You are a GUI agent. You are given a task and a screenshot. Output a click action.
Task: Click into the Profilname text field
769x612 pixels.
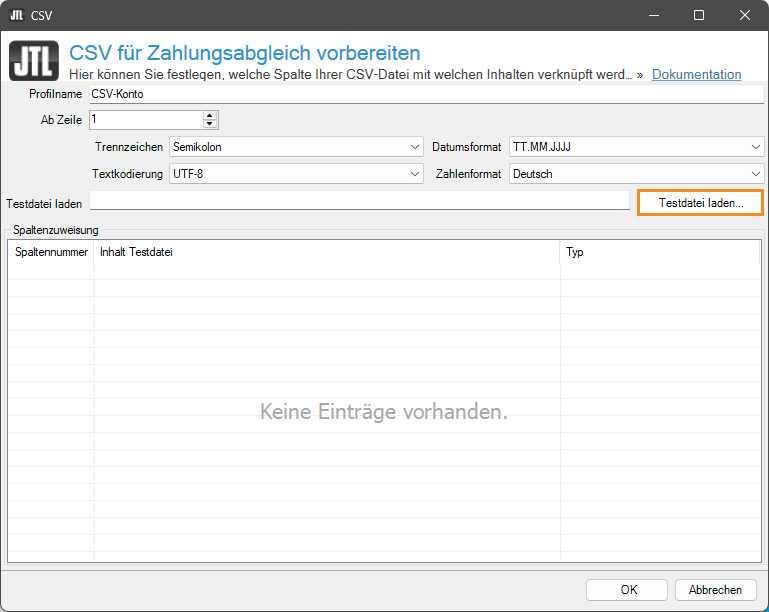(x=425, y=95)
